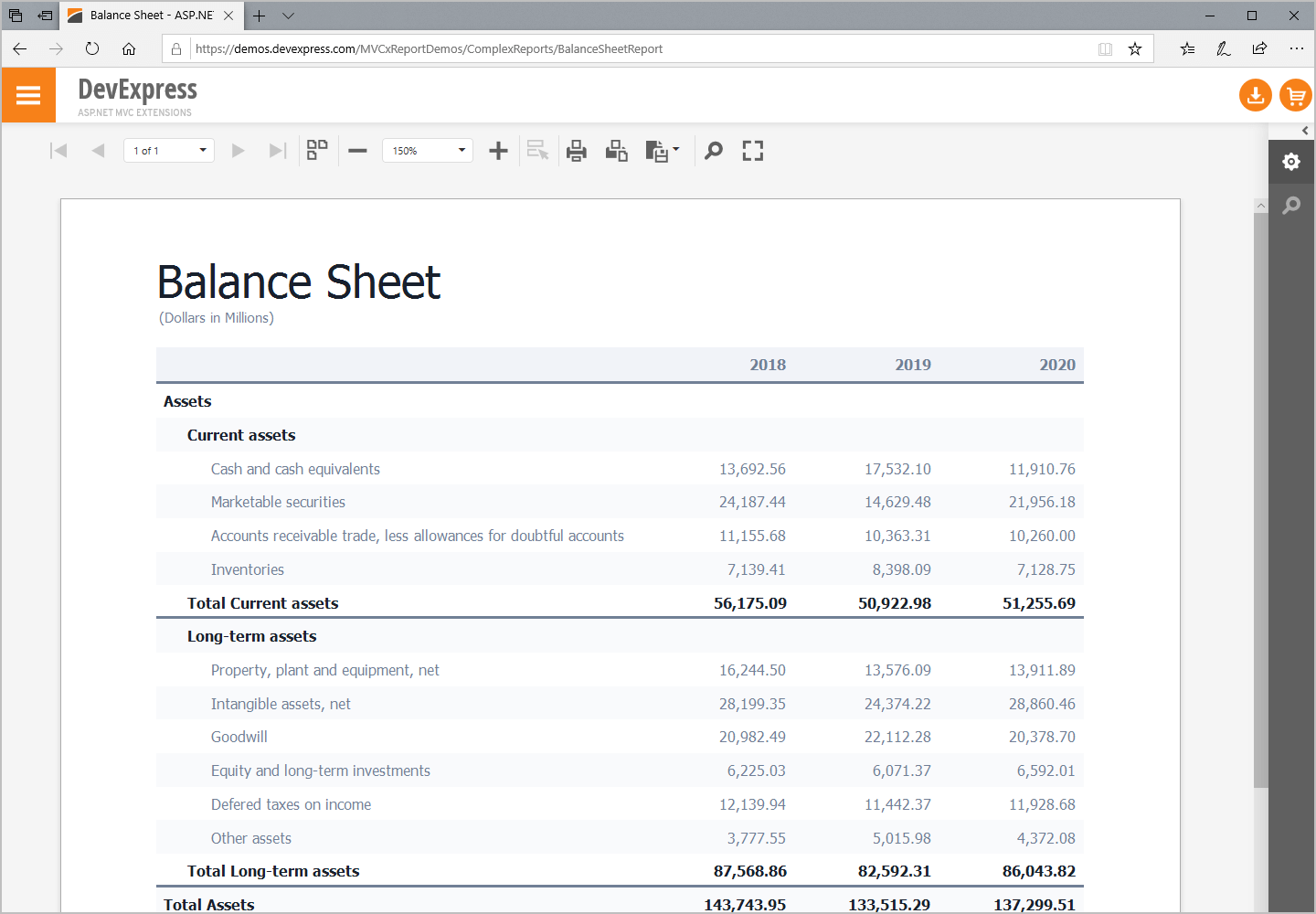Open the page number selector dropdown
Viewport: 1316px width, 914px height.
(x=202, y=150)
